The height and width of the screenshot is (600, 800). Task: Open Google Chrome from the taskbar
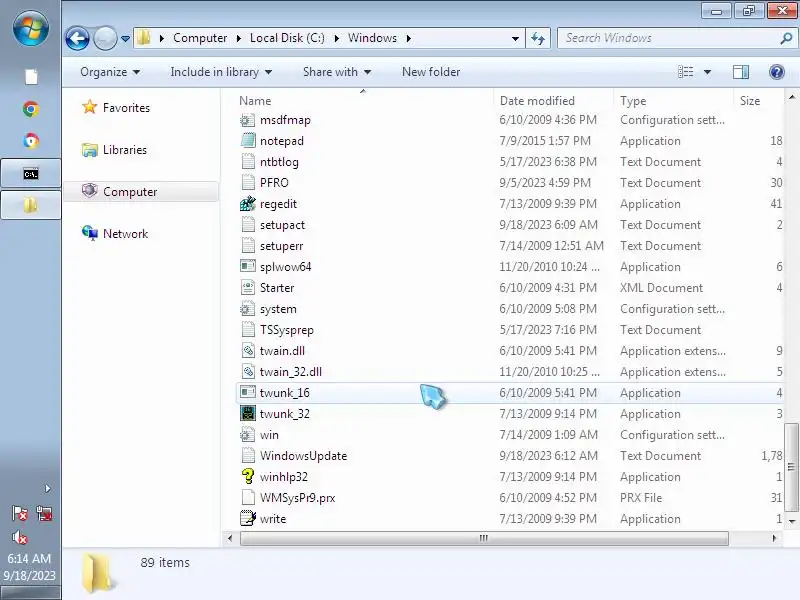[31, 109]
